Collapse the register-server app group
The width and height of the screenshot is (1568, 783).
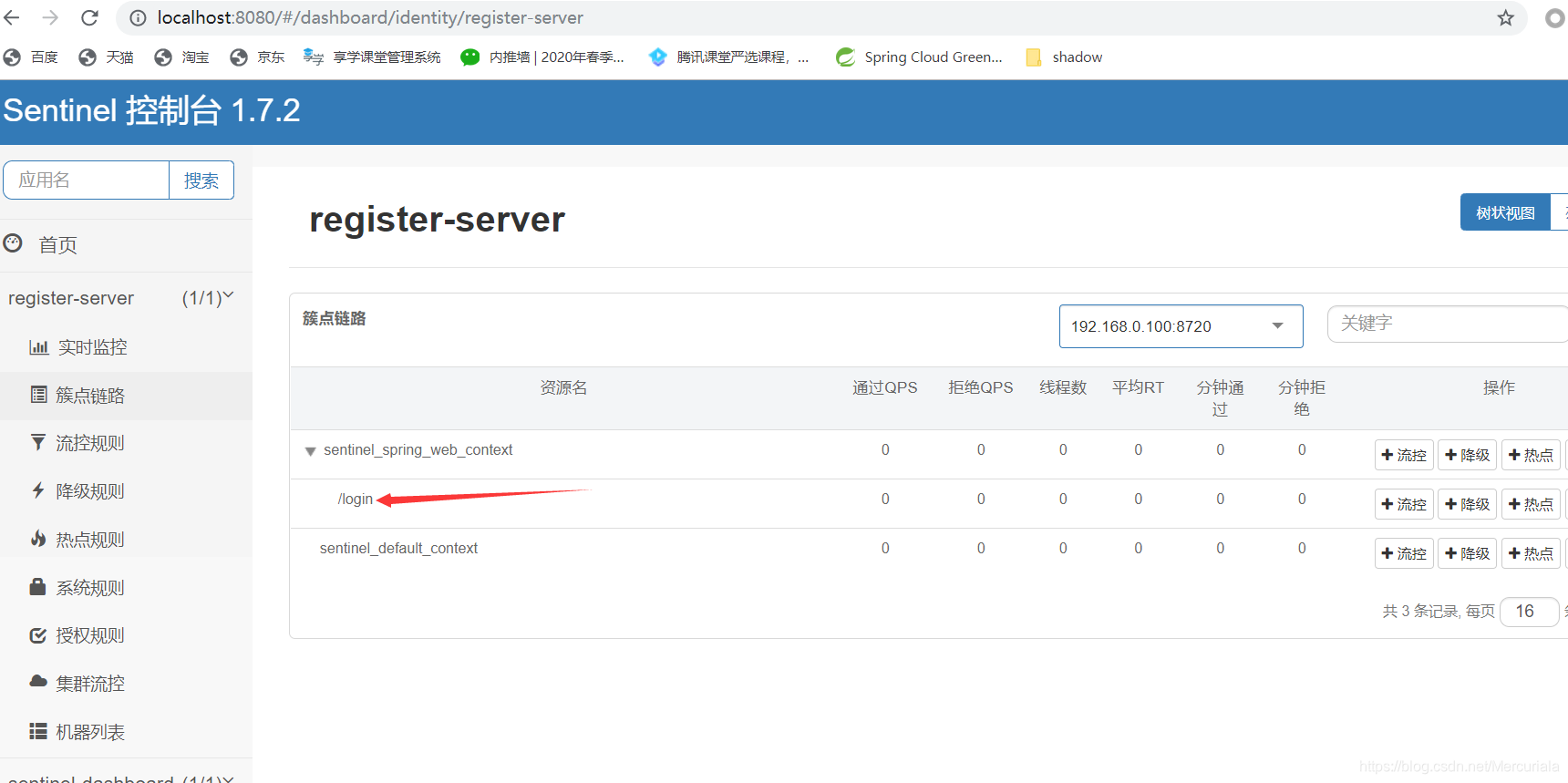121,298
